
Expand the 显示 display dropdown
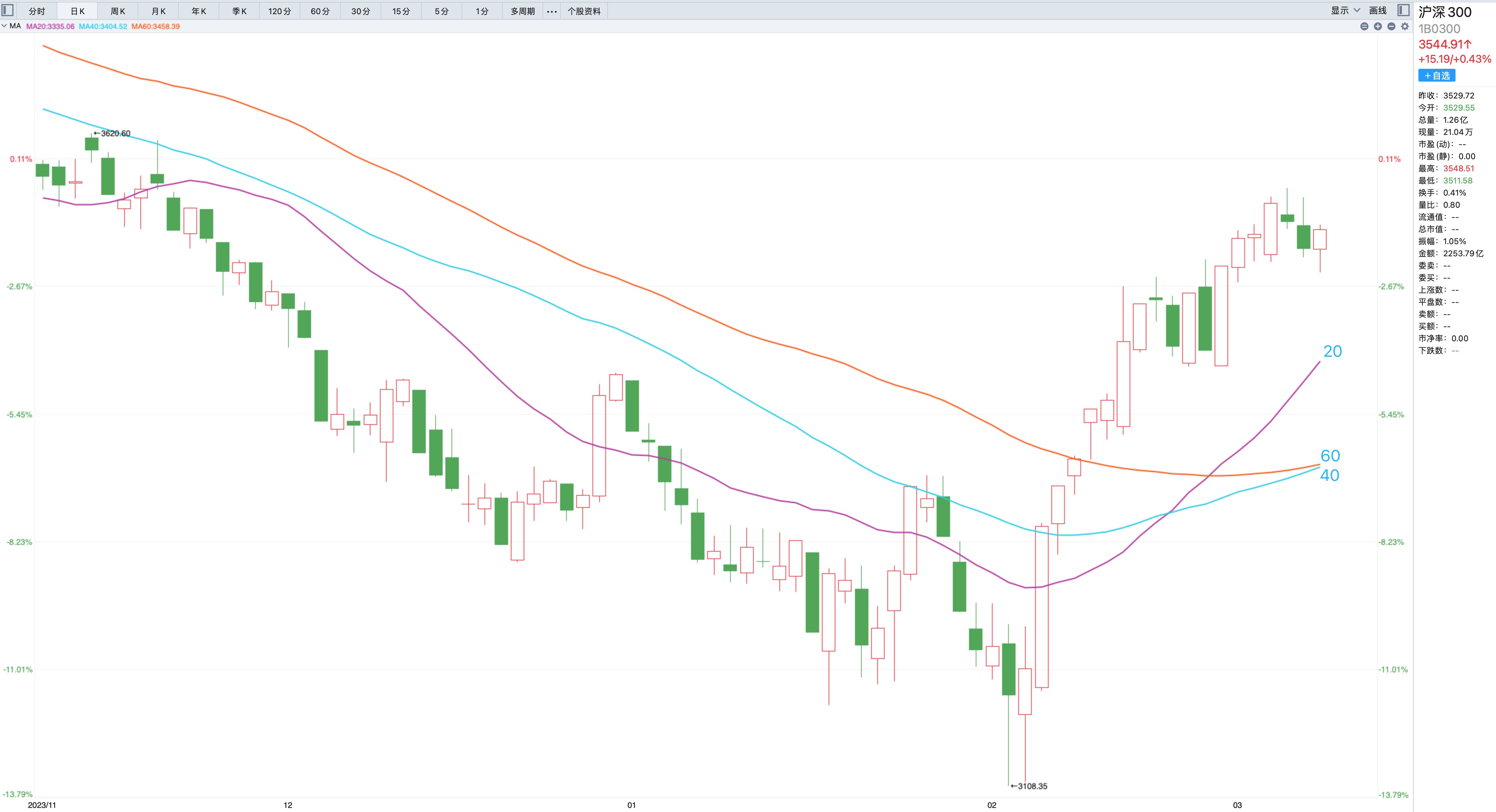coord(1345,10)
